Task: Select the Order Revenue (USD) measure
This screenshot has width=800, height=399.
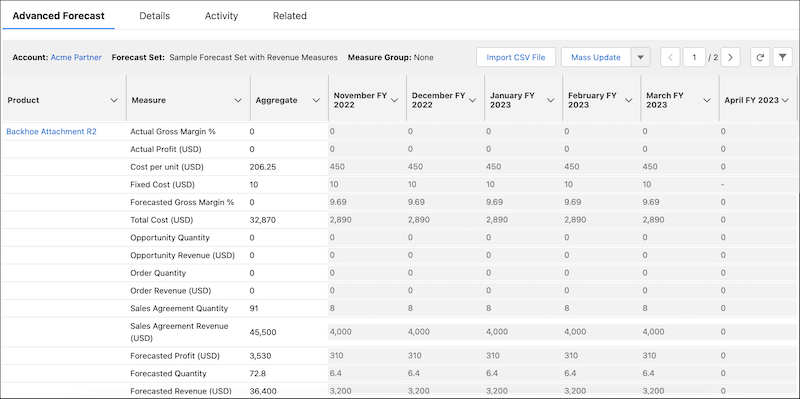Action: coord(170,291)
